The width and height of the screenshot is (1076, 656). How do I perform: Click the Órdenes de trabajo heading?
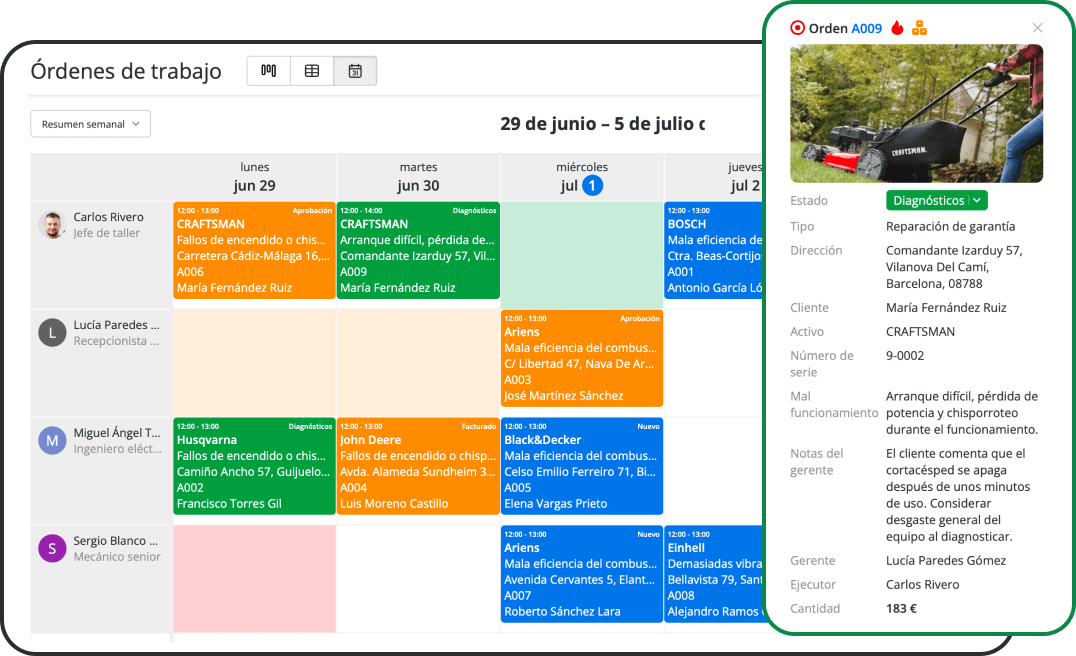(x=126, y=71)
